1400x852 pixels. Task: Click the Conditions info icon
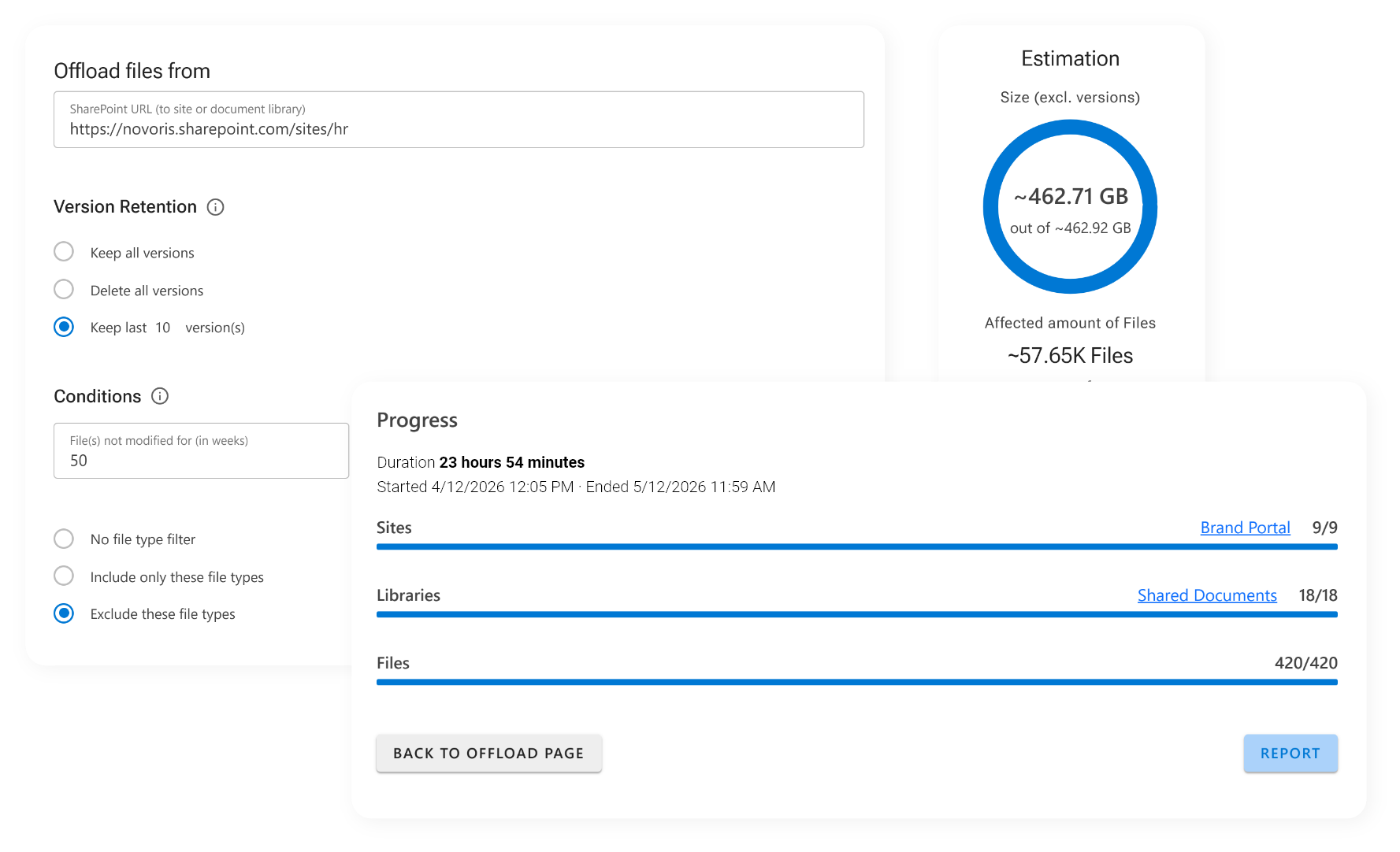pos(160,396)
